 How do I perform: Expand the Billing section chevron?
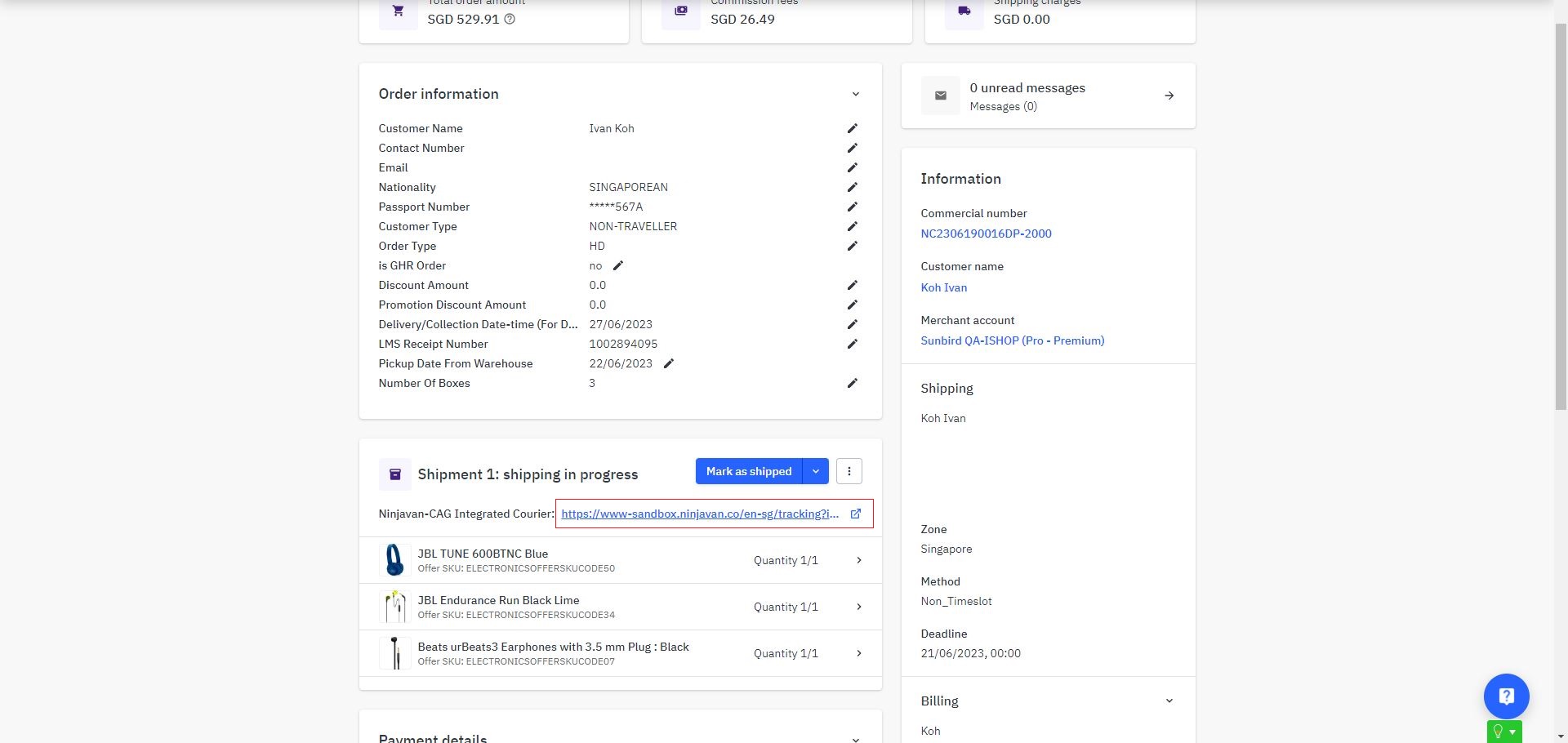tap(1169, 701)
